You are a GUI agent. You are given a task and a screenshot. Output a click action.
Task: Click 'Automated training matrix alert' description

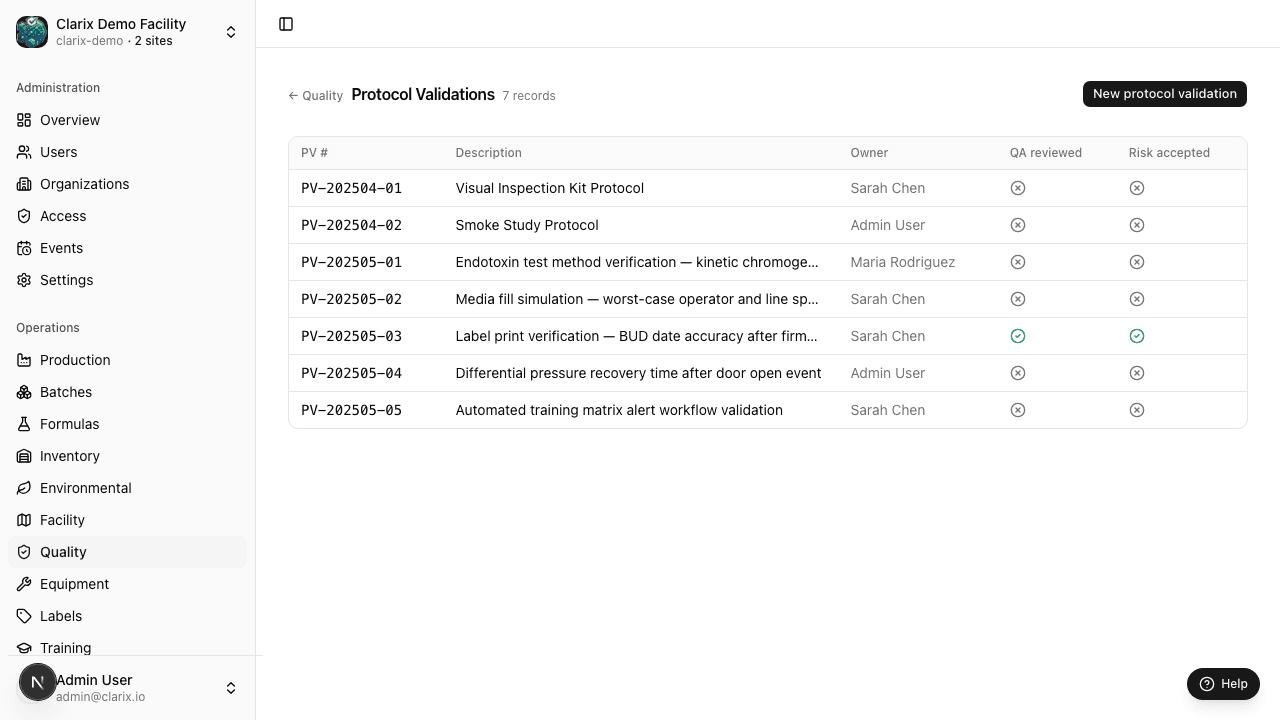point(619,410)
